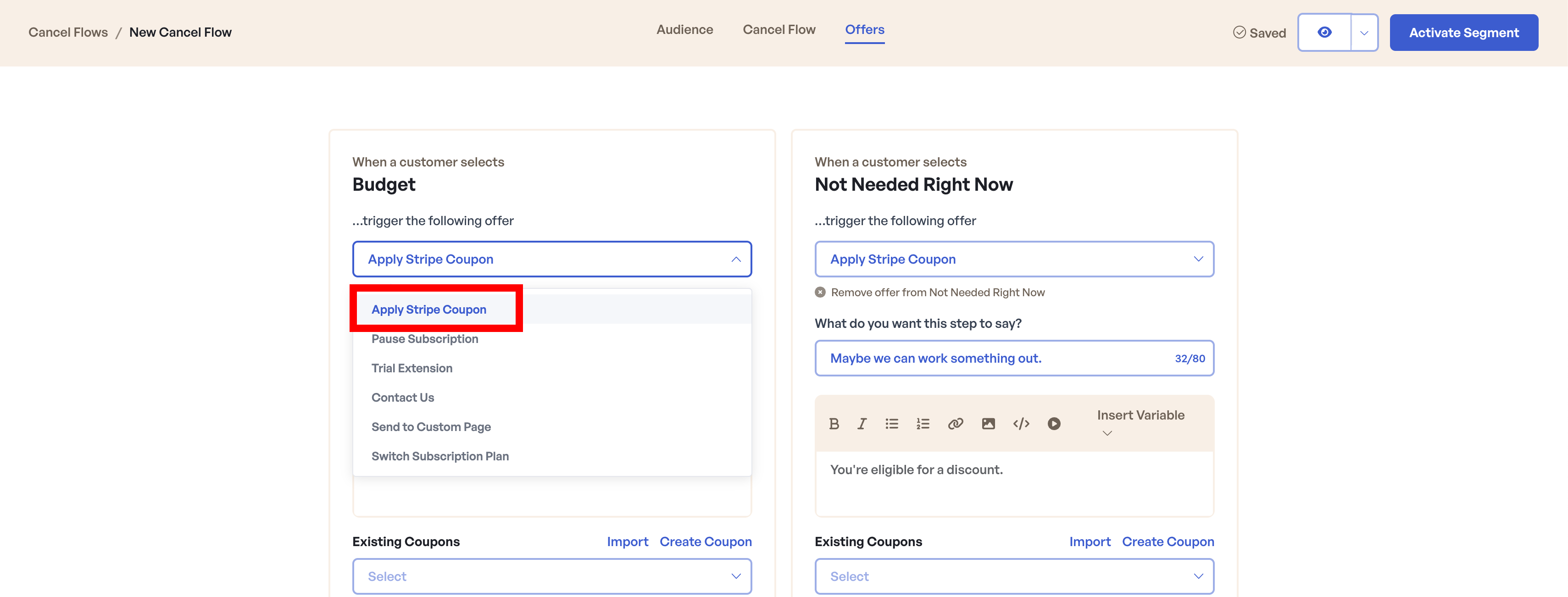Click the eye preview button
The width and height of the screenshot is (1568, 597).
(1324, 32)
